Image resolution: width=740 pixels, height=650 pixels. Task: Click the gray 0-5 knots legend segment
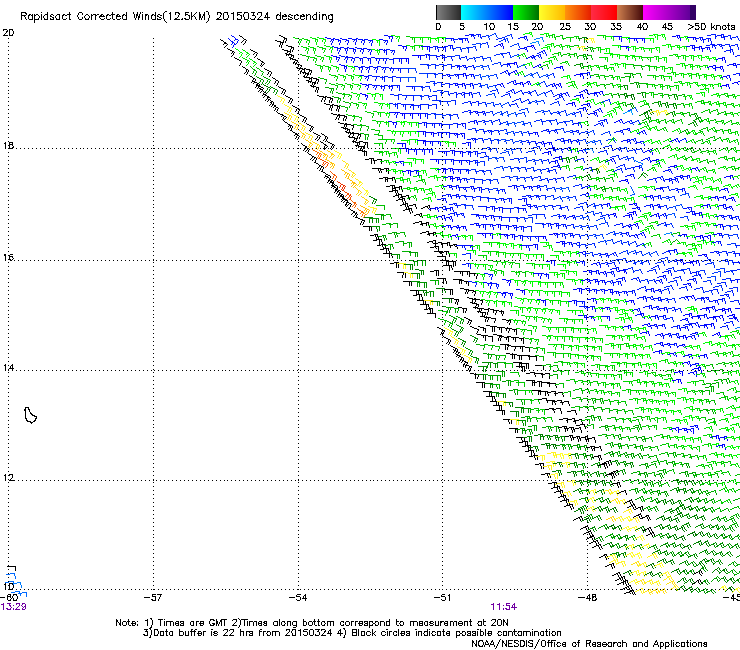coord(448,12)
